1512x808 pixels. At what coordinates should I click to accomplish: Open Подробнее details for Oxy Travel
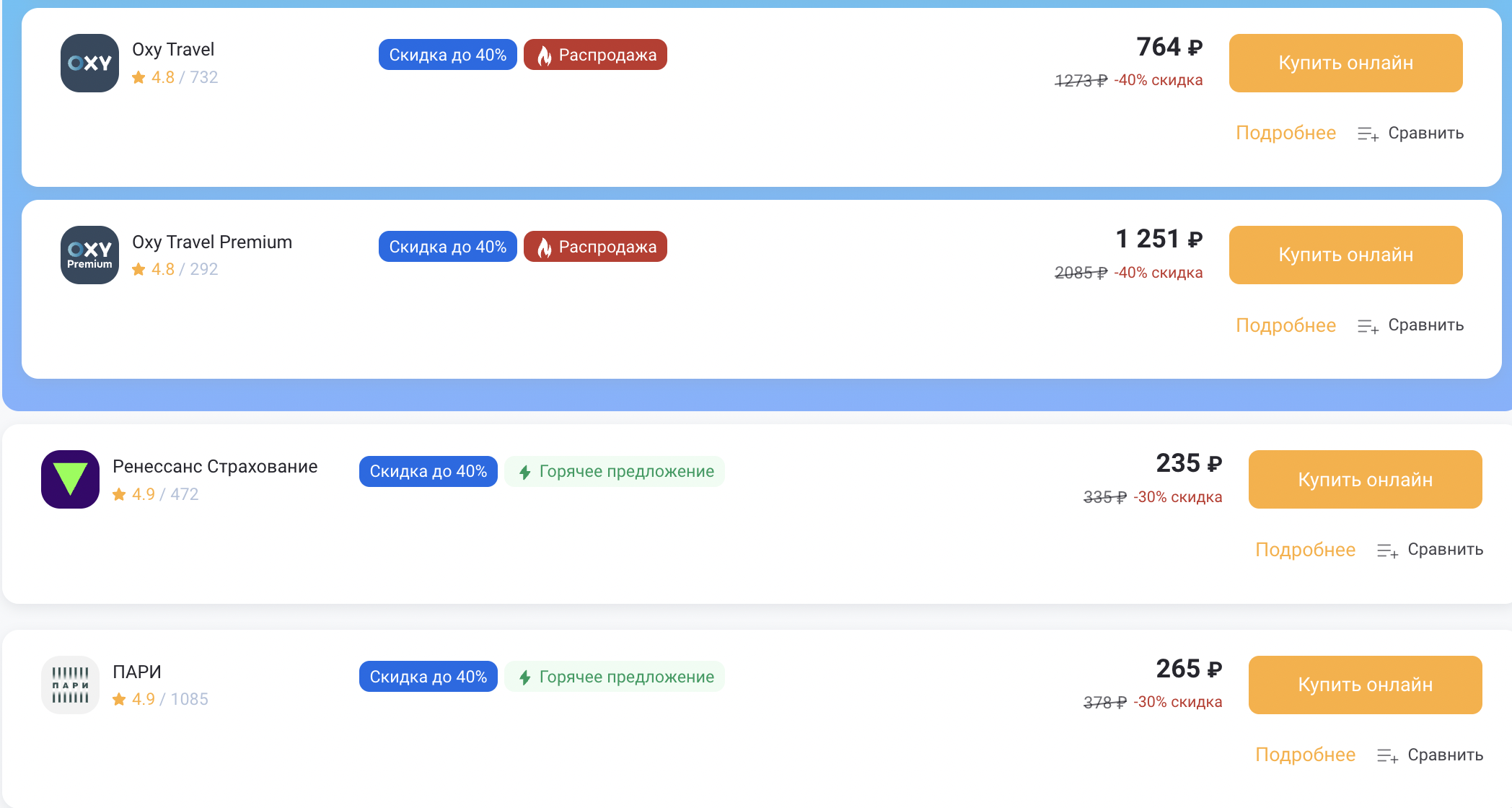coord(1285,133)
